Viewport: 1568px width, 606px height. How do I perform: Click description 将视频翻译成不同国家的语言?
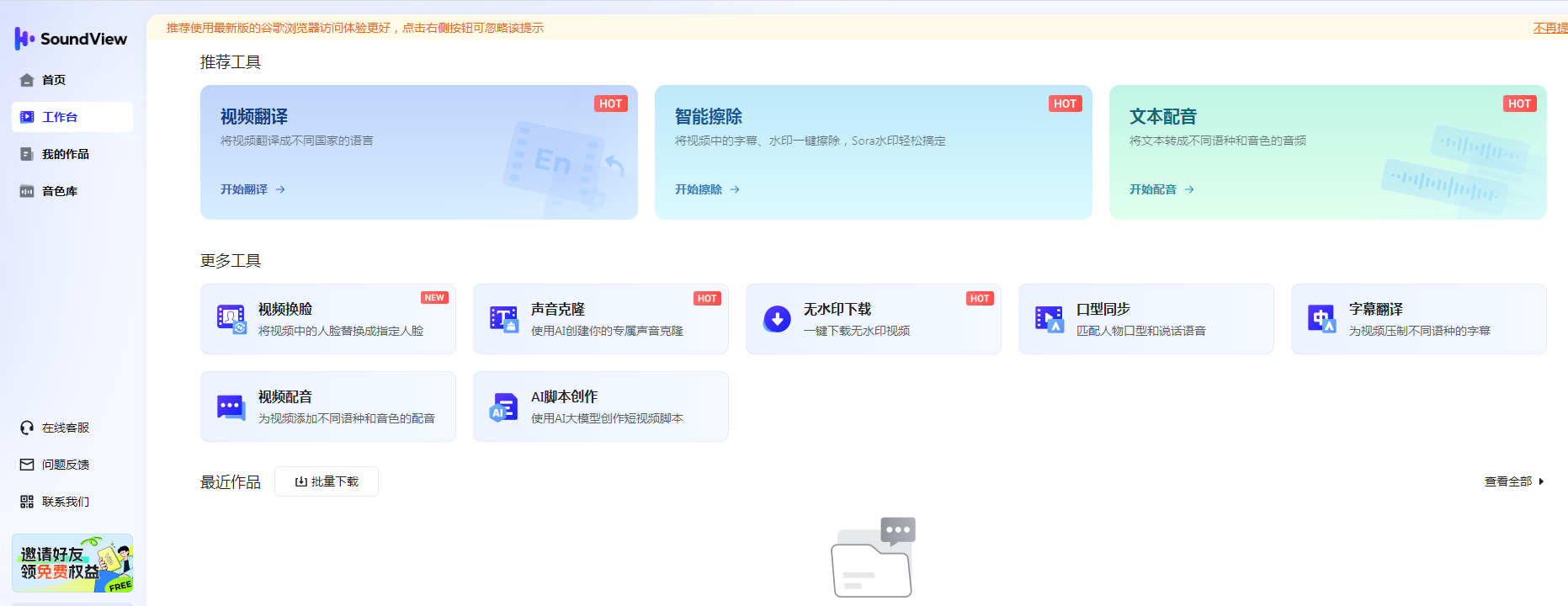pos(297,141)
